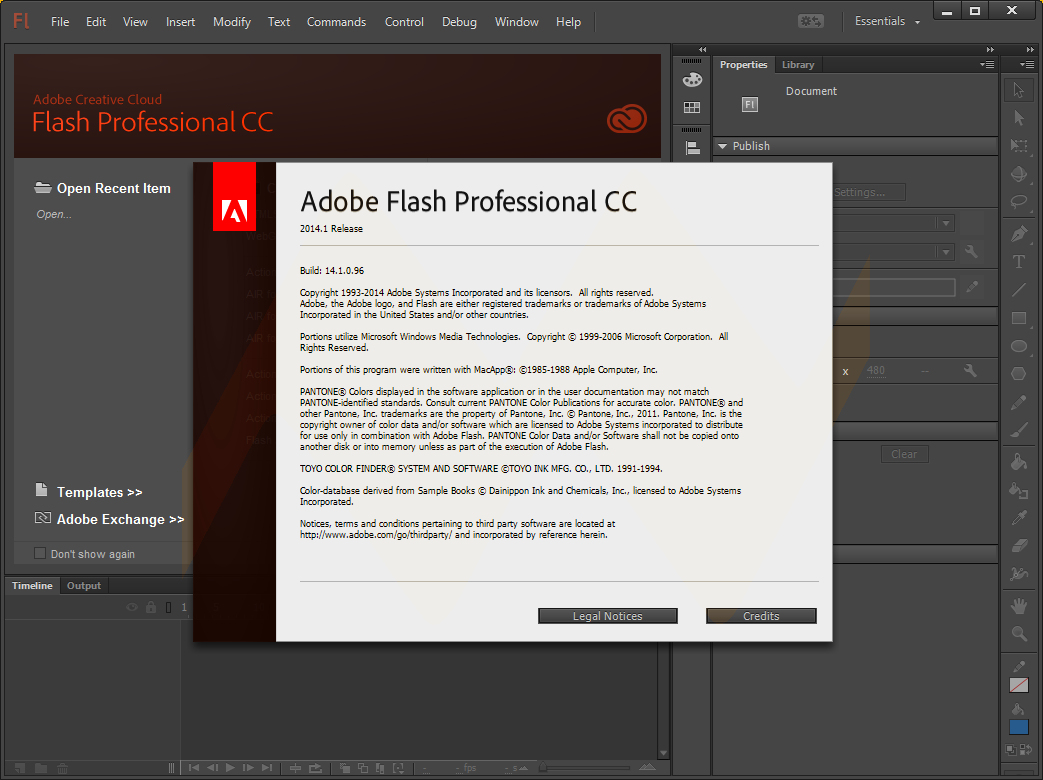Open the Debug menu

(x=459, y=22)
